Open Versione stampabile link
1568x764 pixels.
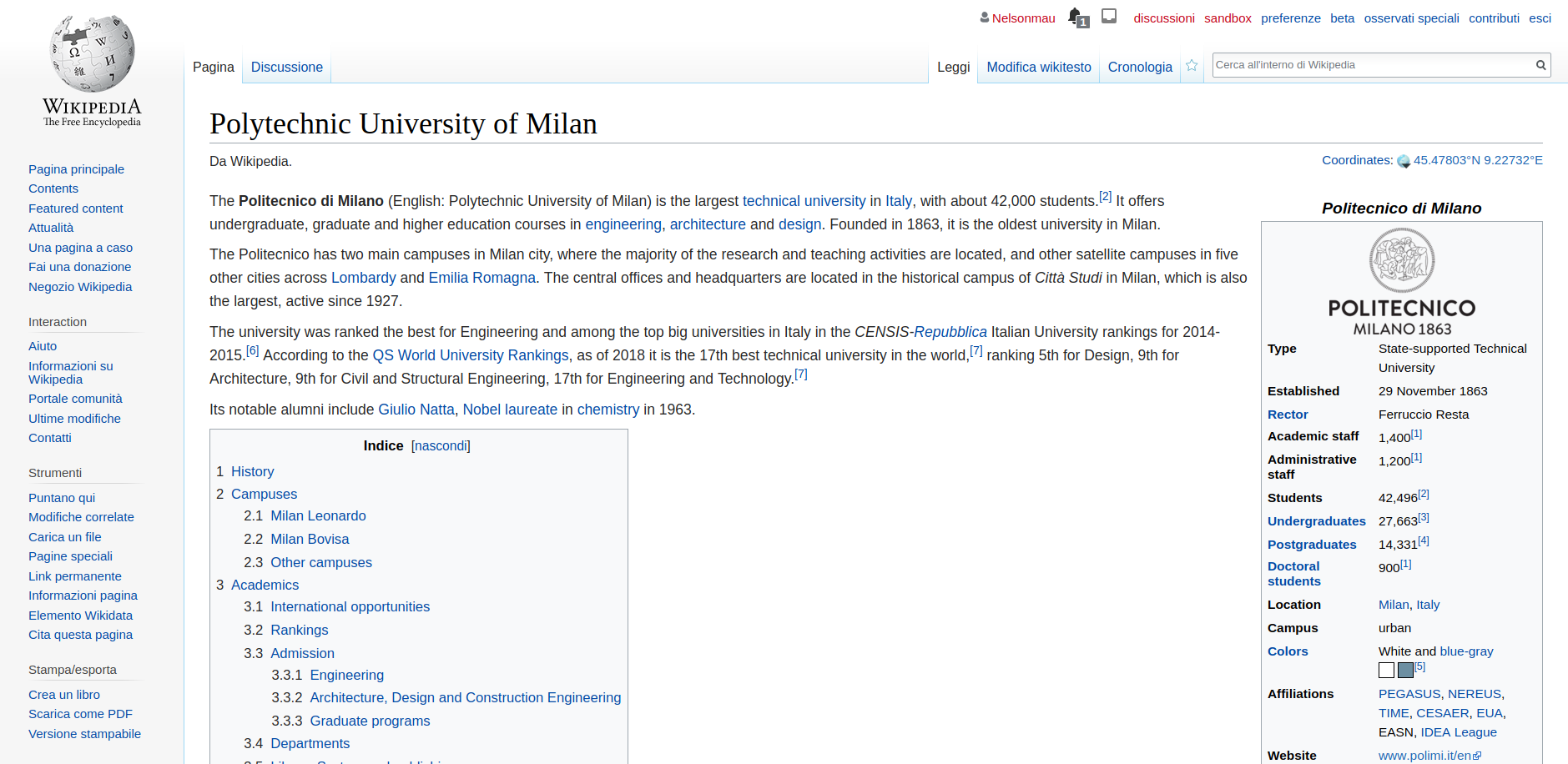pyautogui.click(x=84, y=734)
